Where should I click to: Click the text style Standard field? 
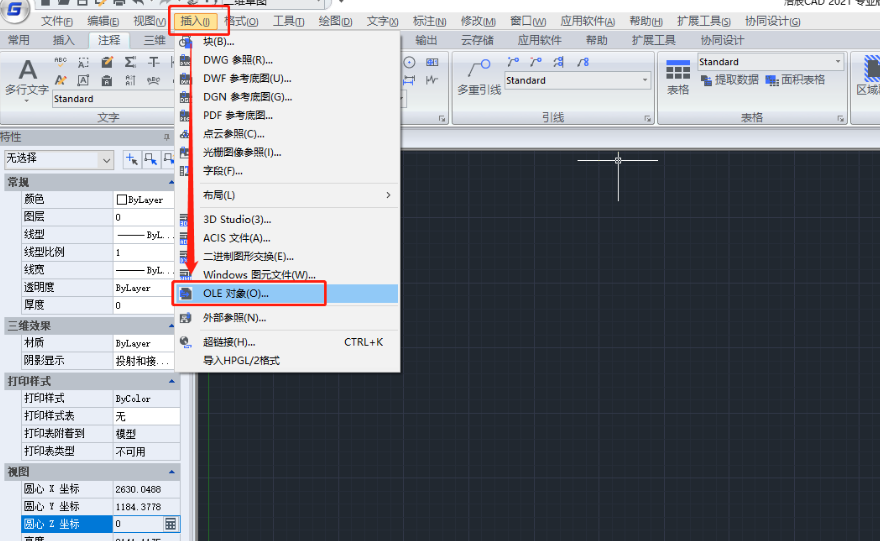113,99
